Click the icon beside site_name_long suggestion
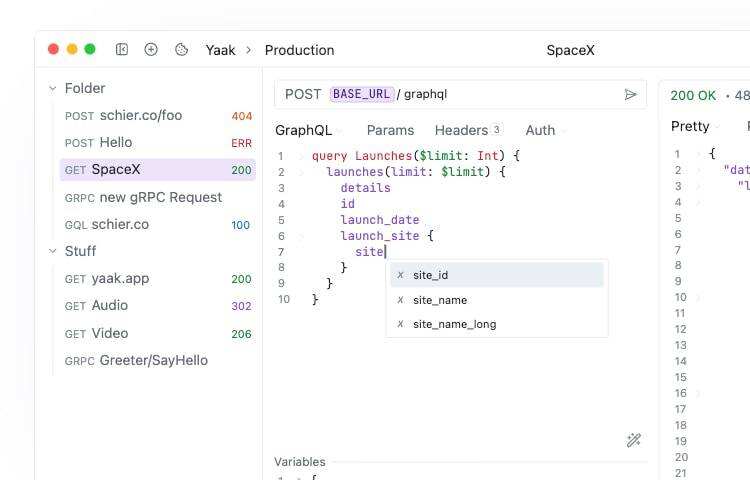 (401, 324)
